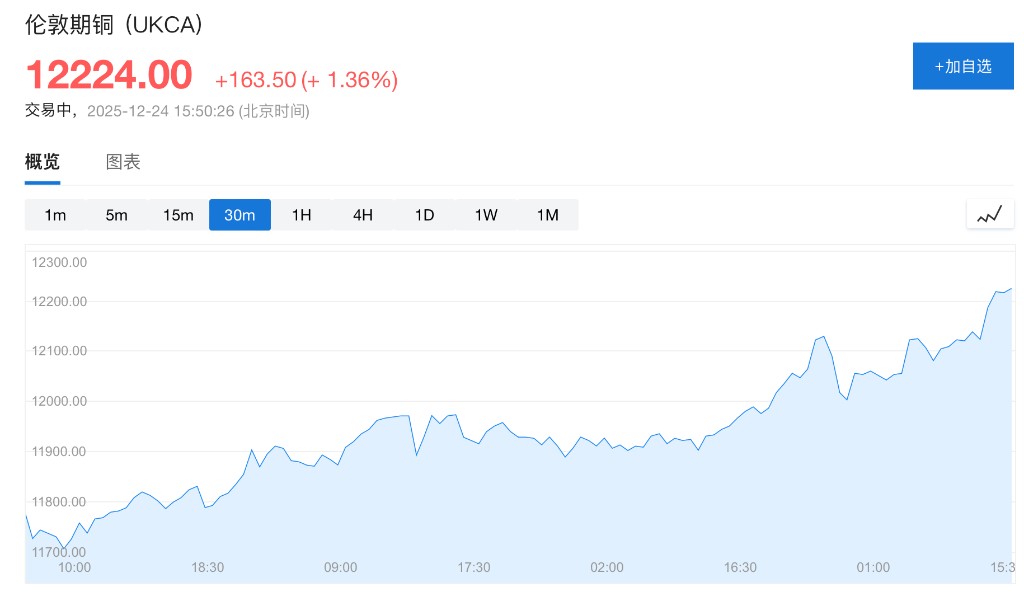Image resolution: width=1024 pixels, height=598 pixels.
Task: Click the 12224.00 current price
Action: (x=108, y=76)
